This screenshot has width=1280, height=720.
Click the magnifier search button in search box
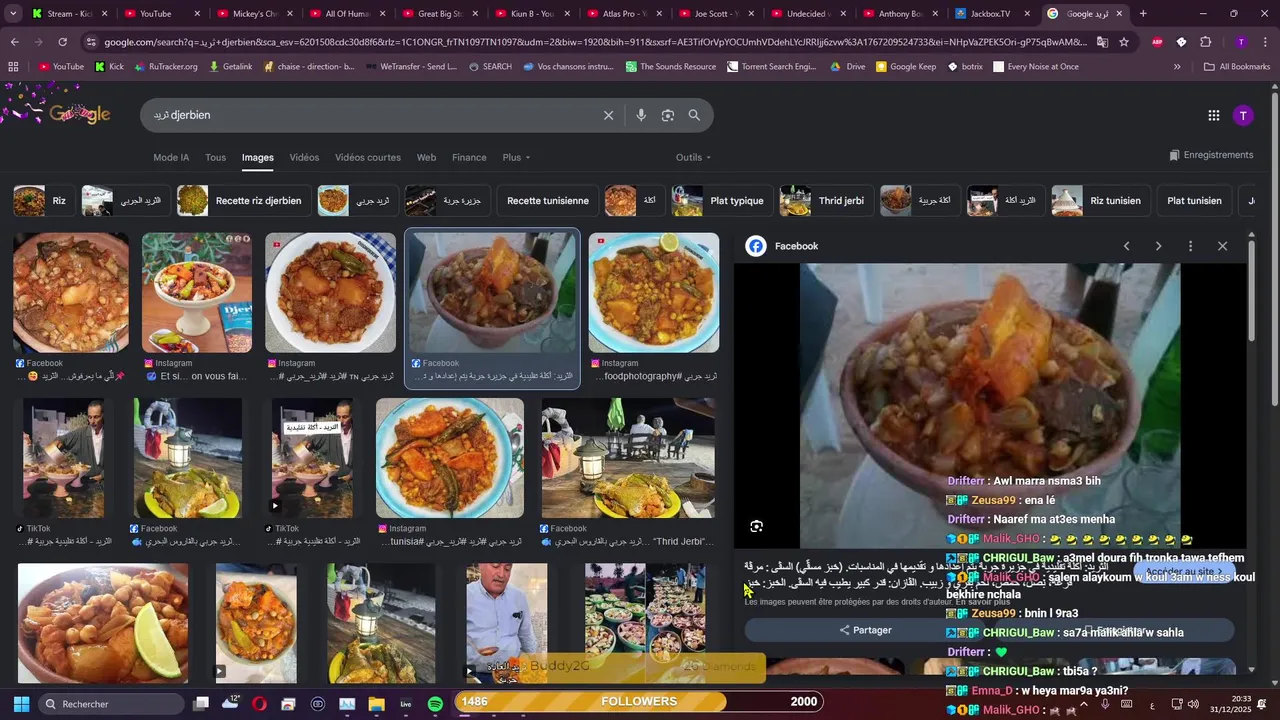coord(694,115)
